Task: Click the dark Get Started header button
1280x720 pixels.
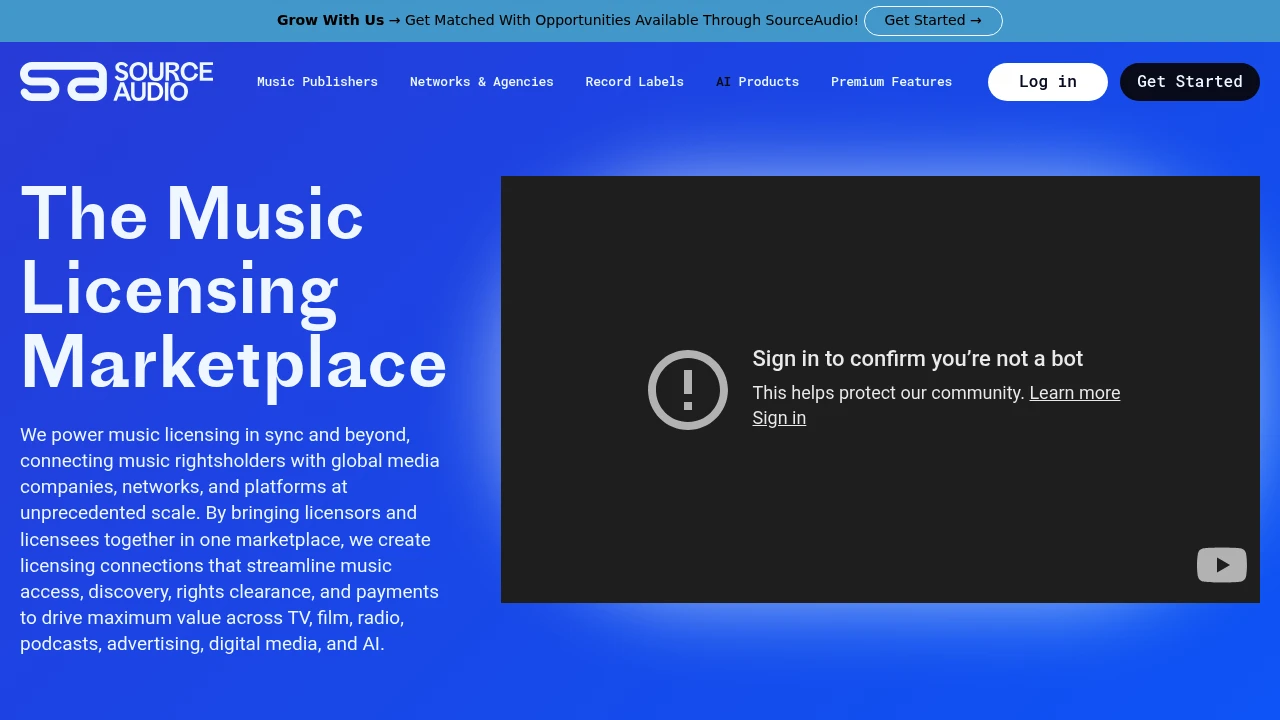Action: [x=1190, y=82]
